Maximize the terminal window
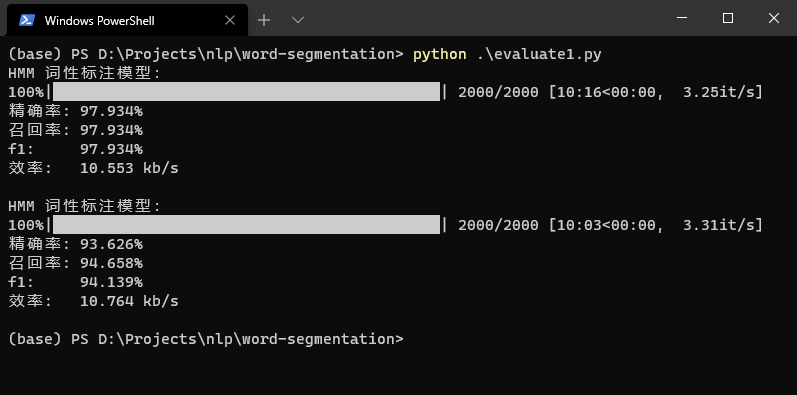This screenshot has height=395, width=797. (728, 18)
